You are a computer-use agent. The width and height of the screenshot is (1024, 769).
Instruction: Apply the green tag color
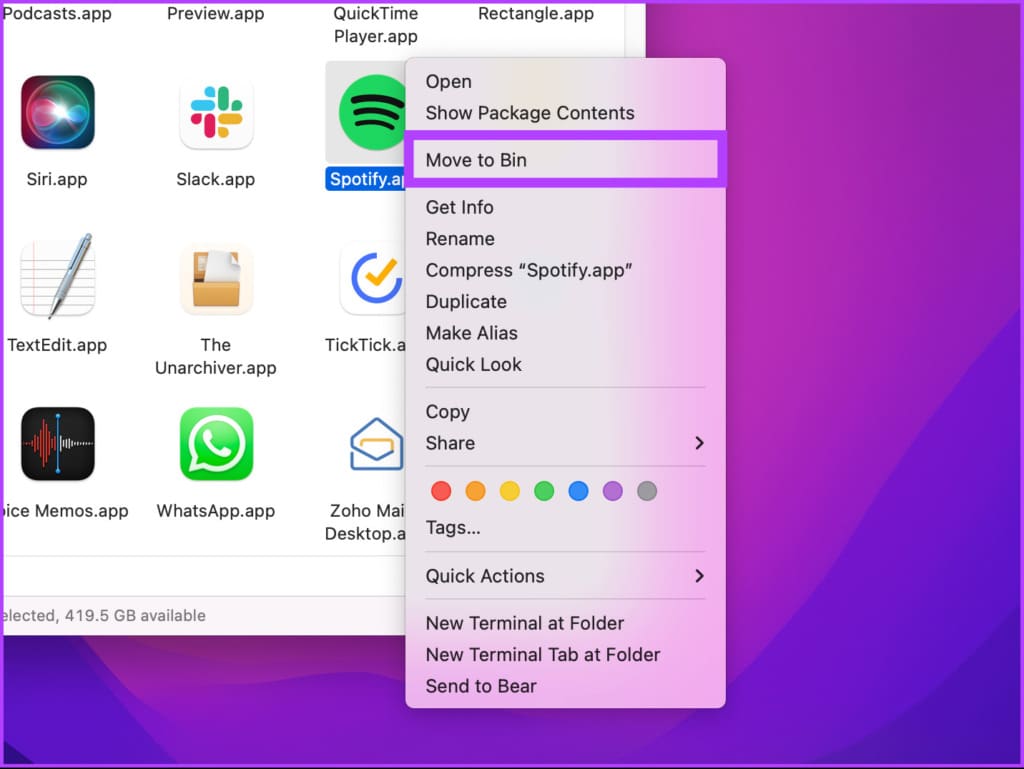[544, 491]
